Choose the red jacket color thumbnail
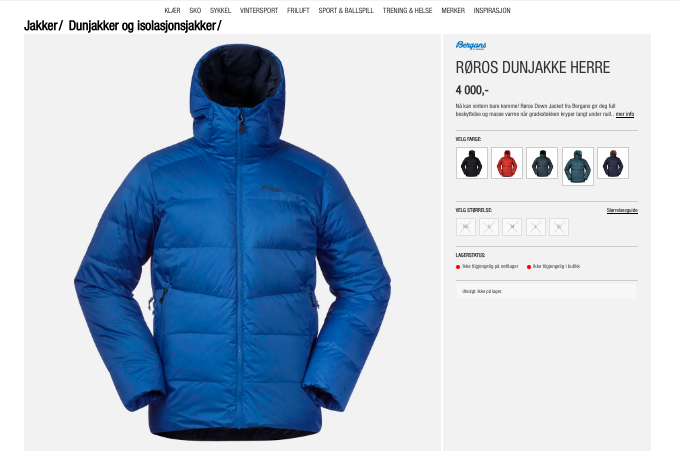 pos(507,163)
